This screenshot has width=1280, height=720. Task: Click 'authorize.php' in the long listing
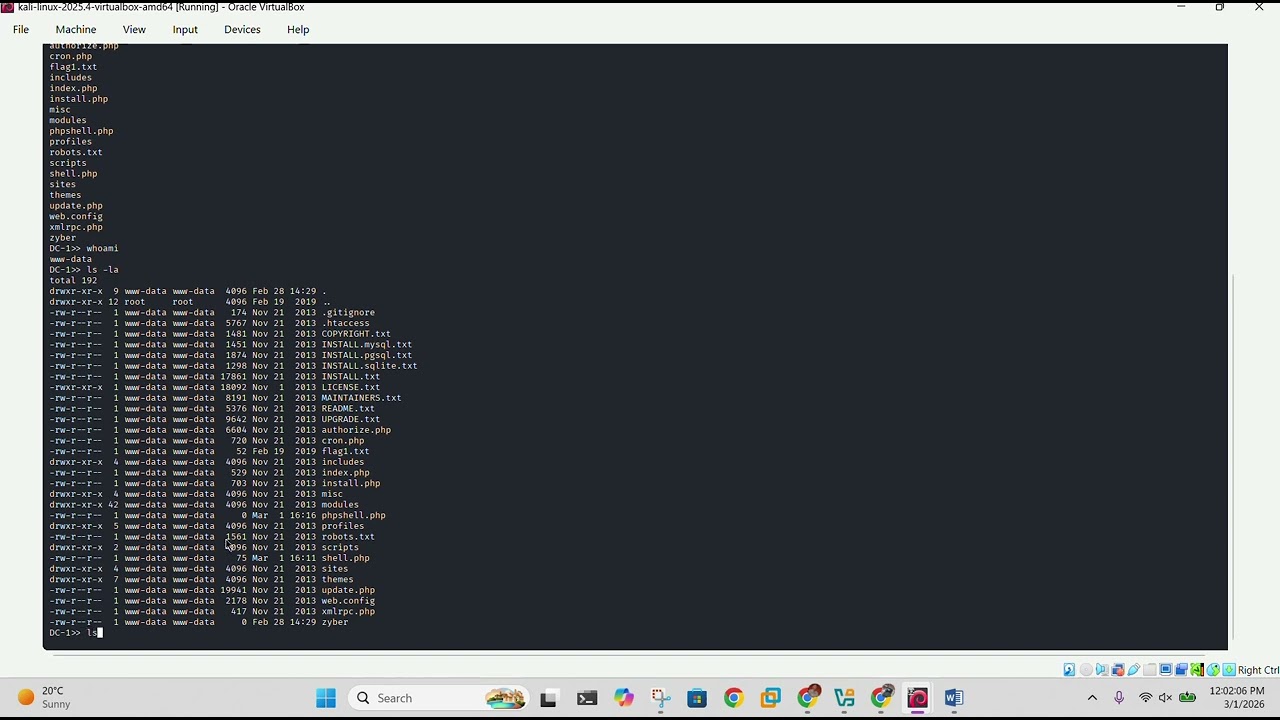click(x=356, y=430)
